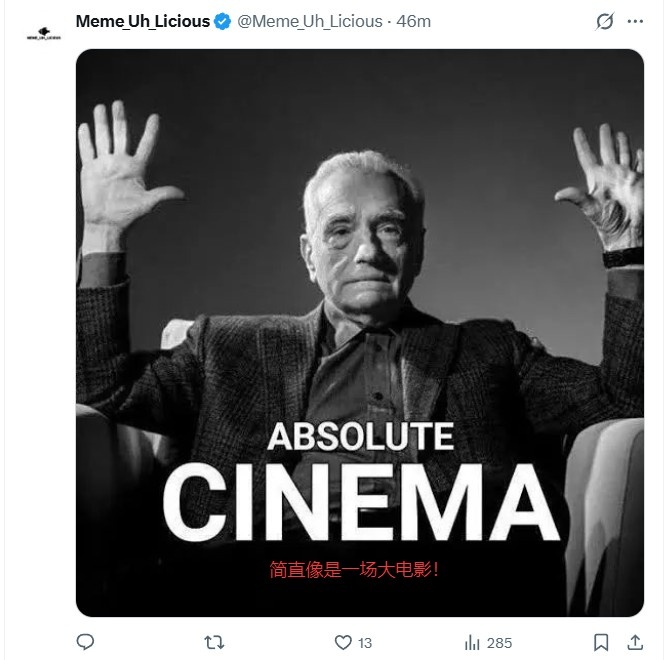This screenshot has width=666, height=660.
Task: View post analytics bar-chart icon
Action: tap(471, 641)
